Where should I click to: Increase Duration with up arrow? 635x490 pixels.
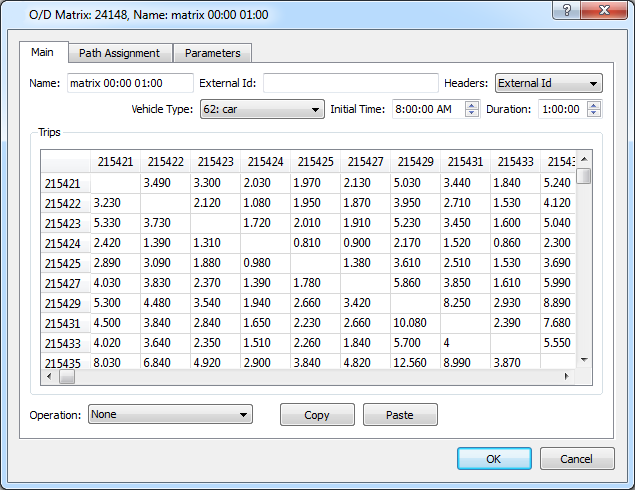tap(594, 105)
